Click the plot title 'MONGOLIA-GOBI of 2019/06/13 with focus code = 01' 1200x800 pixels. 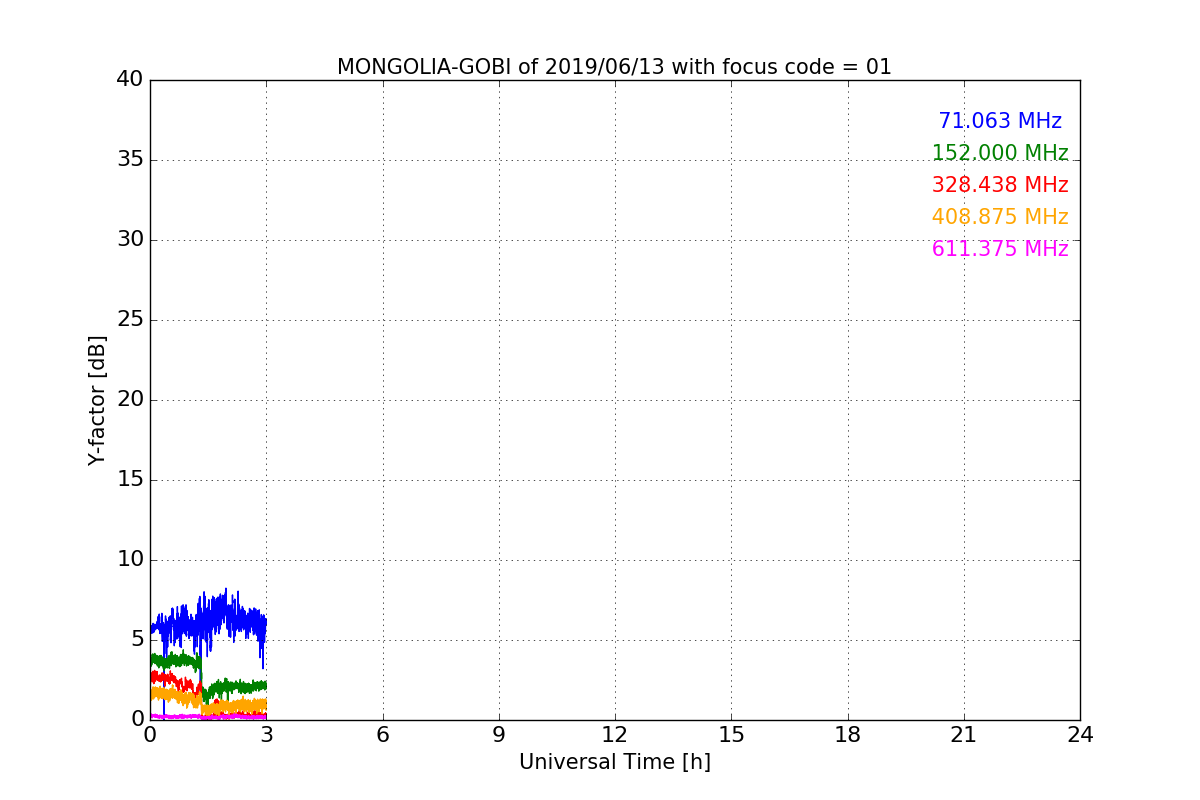614,67
